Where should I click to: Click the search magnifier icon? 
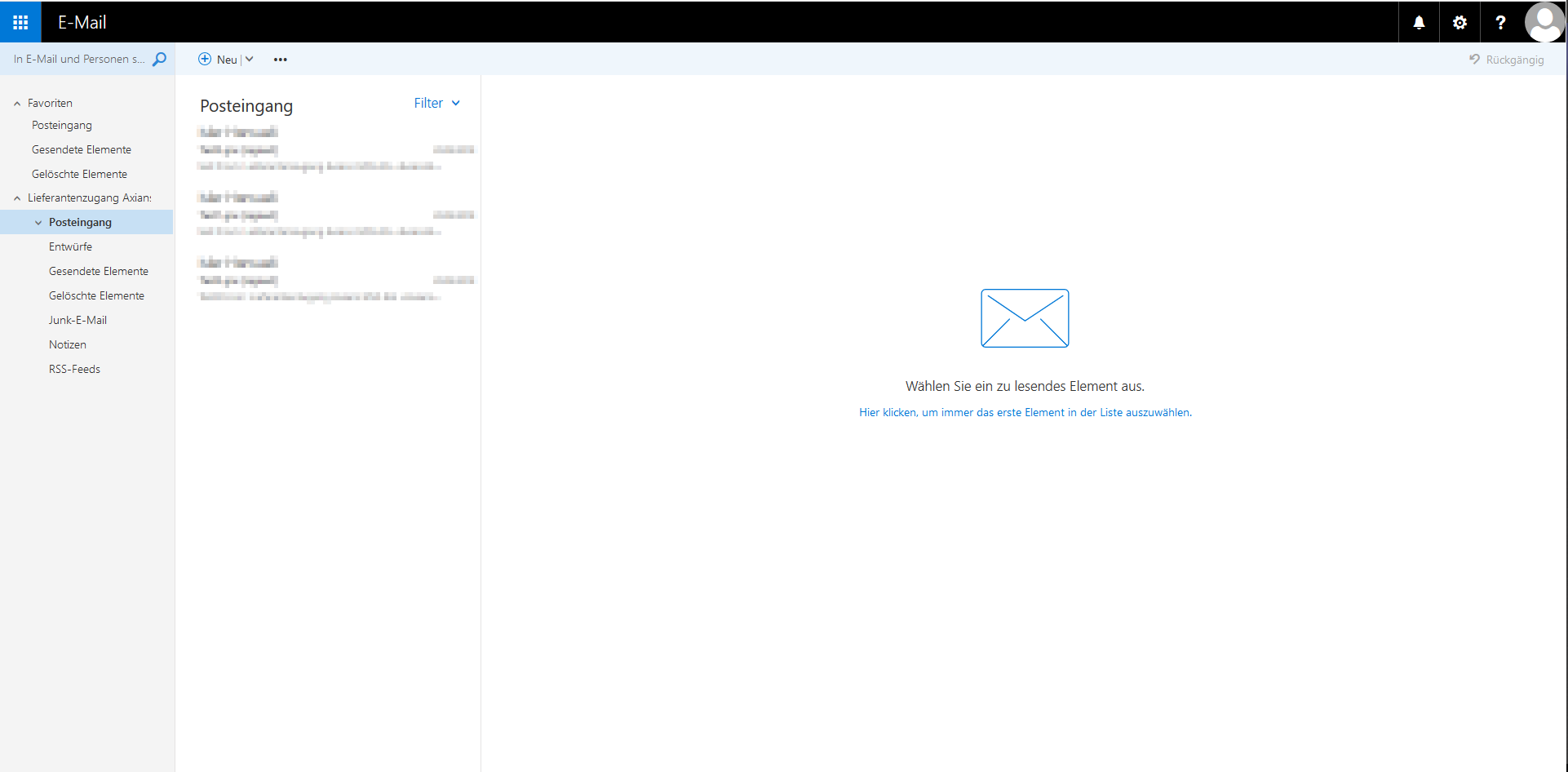[x=160, y=59]
